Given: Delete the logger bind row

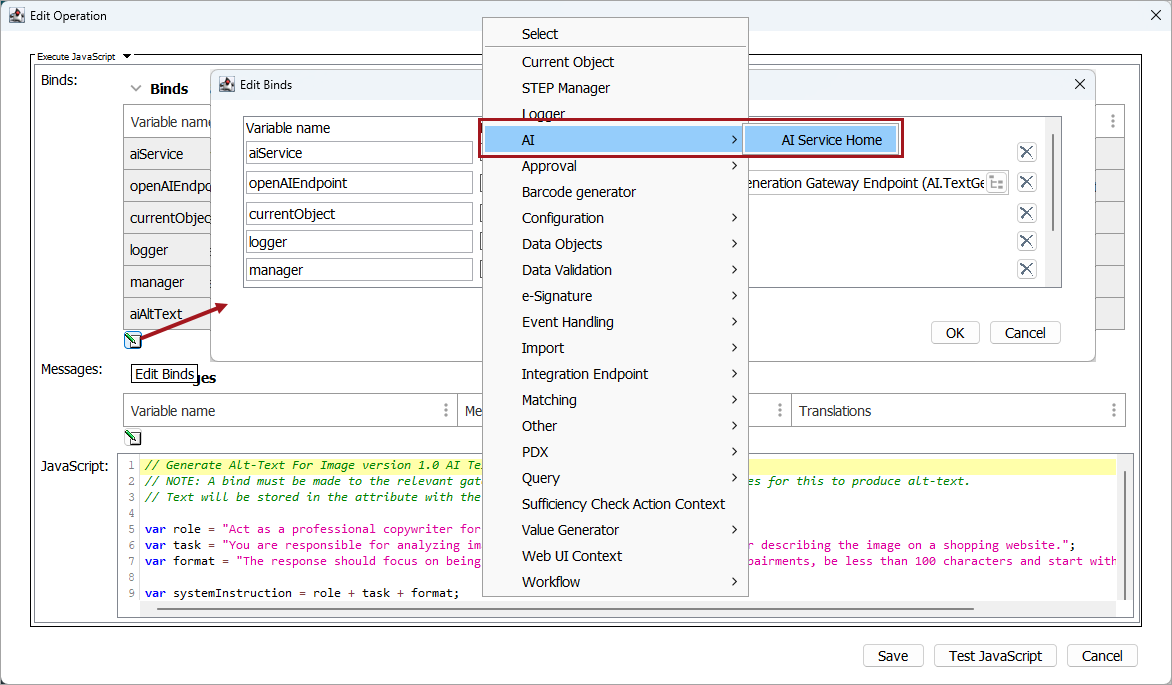Looking at the screenshot, I should (x=1026, y=241).
